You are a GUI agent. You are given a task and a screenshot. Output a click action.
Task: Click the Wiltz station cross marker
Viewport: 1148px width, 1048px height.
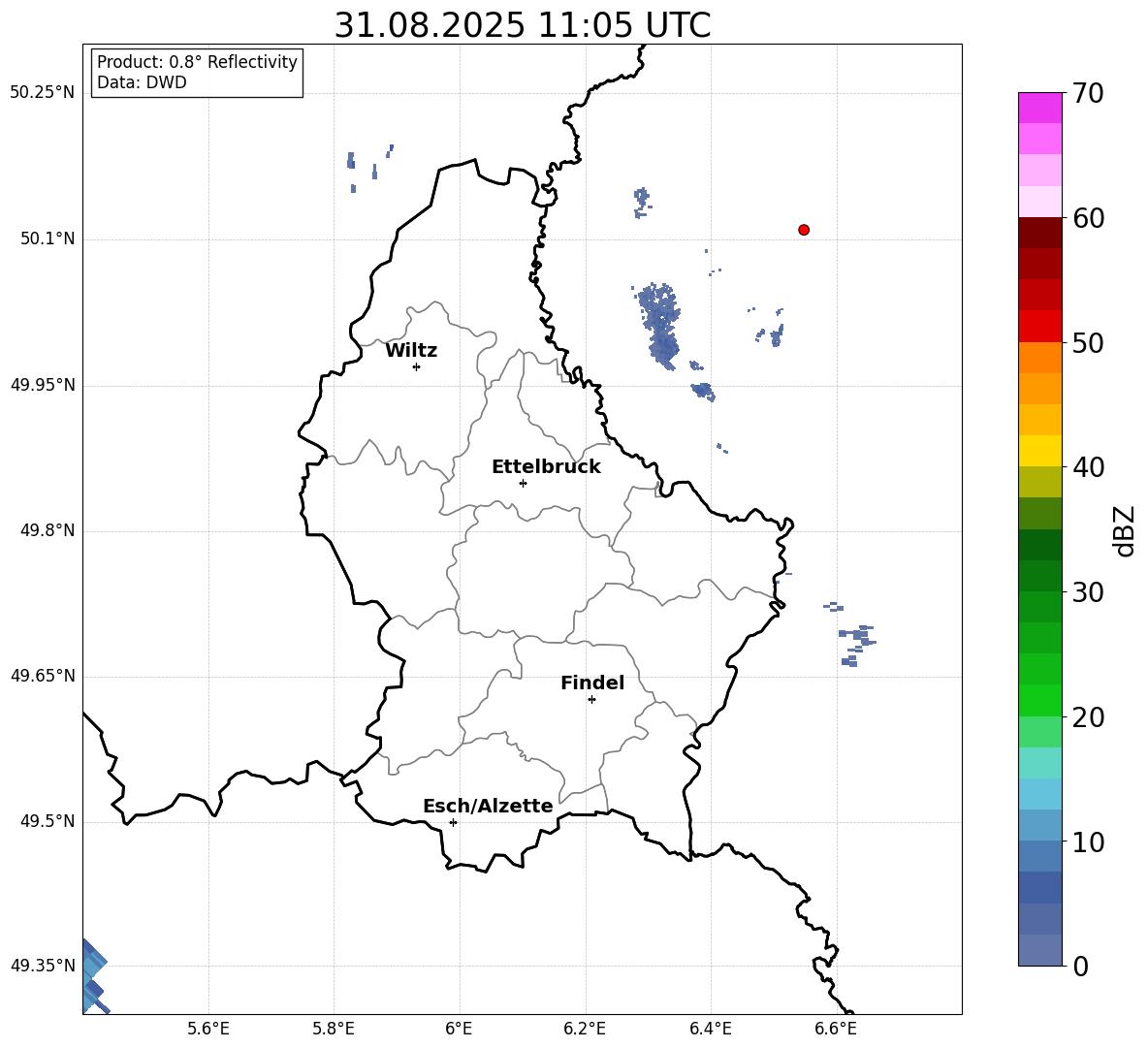click(417, 366)
